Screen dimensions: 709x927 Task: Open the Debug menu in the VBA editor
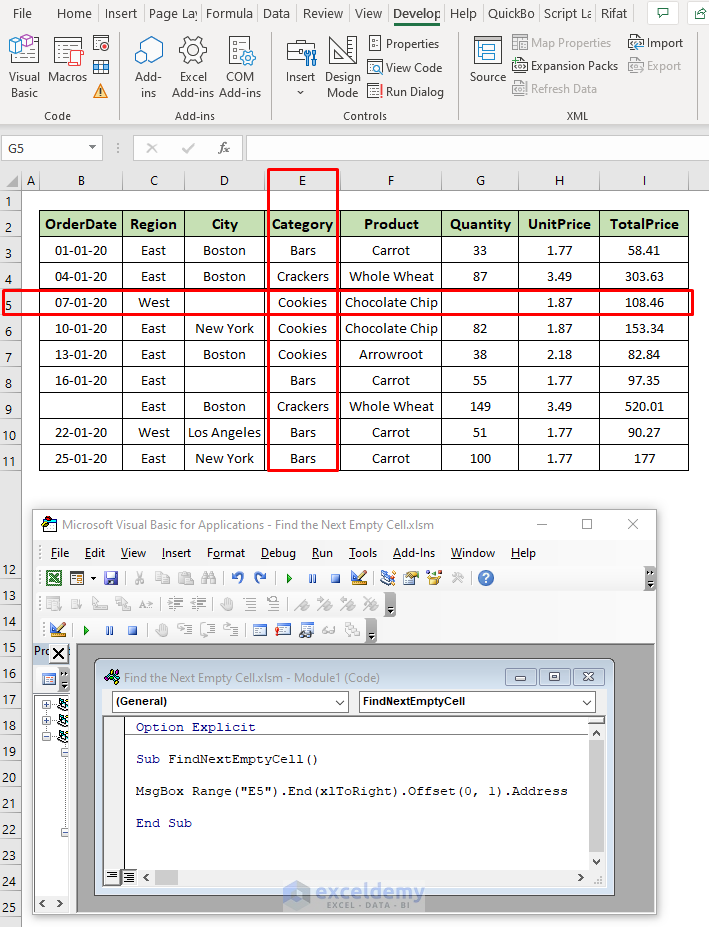(278, 553)
